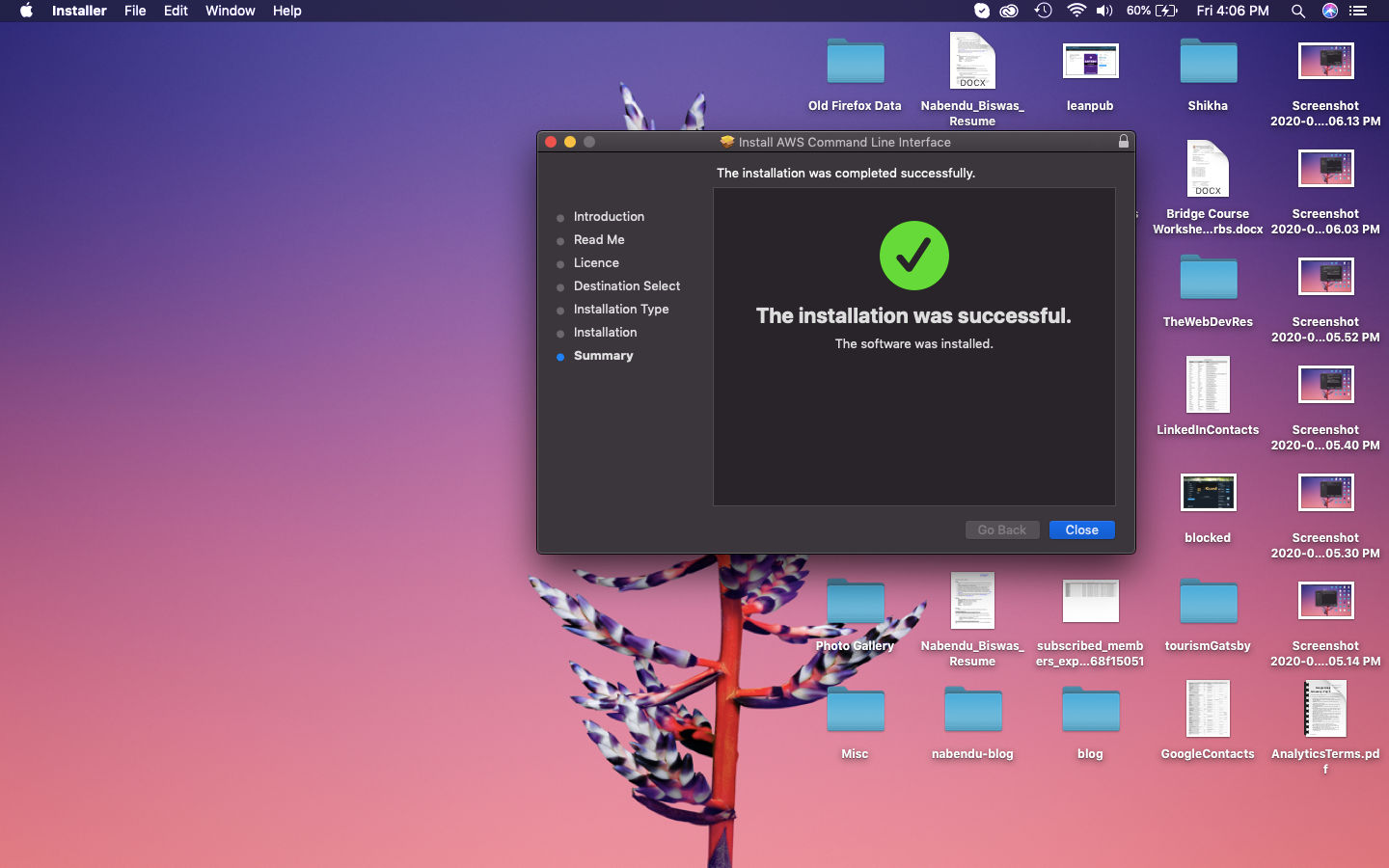
Task: Select the Introduction step in sidebar
Action: tap(609, 216)
